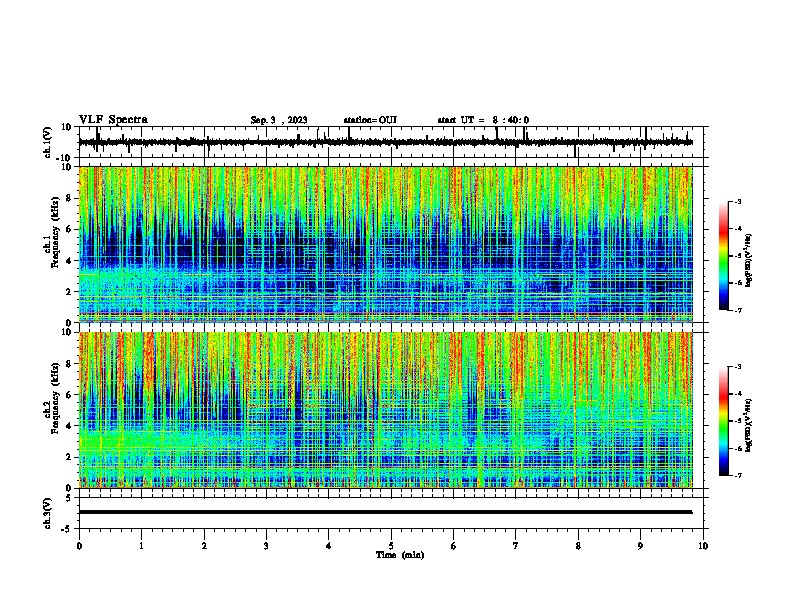This screenshot has height=612, width=792.
Task: Click the ch.1 spectrogram color scale bar
Action: [x=724, y=256]
